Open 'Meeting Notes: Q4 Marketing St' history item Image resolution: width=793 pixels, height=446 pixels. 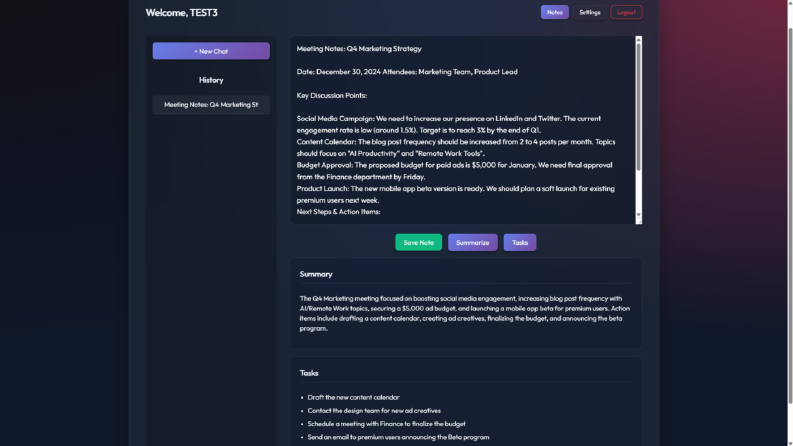pos(211,105)
